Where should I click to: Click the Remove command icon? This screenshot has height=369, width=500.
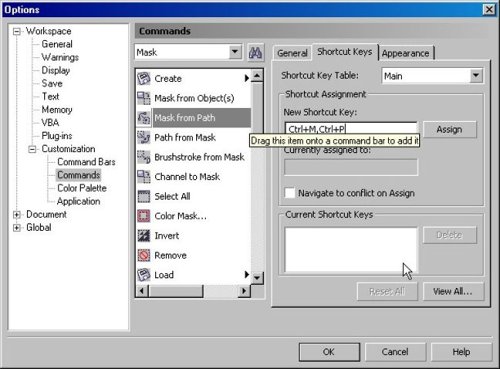click(144, 255)
